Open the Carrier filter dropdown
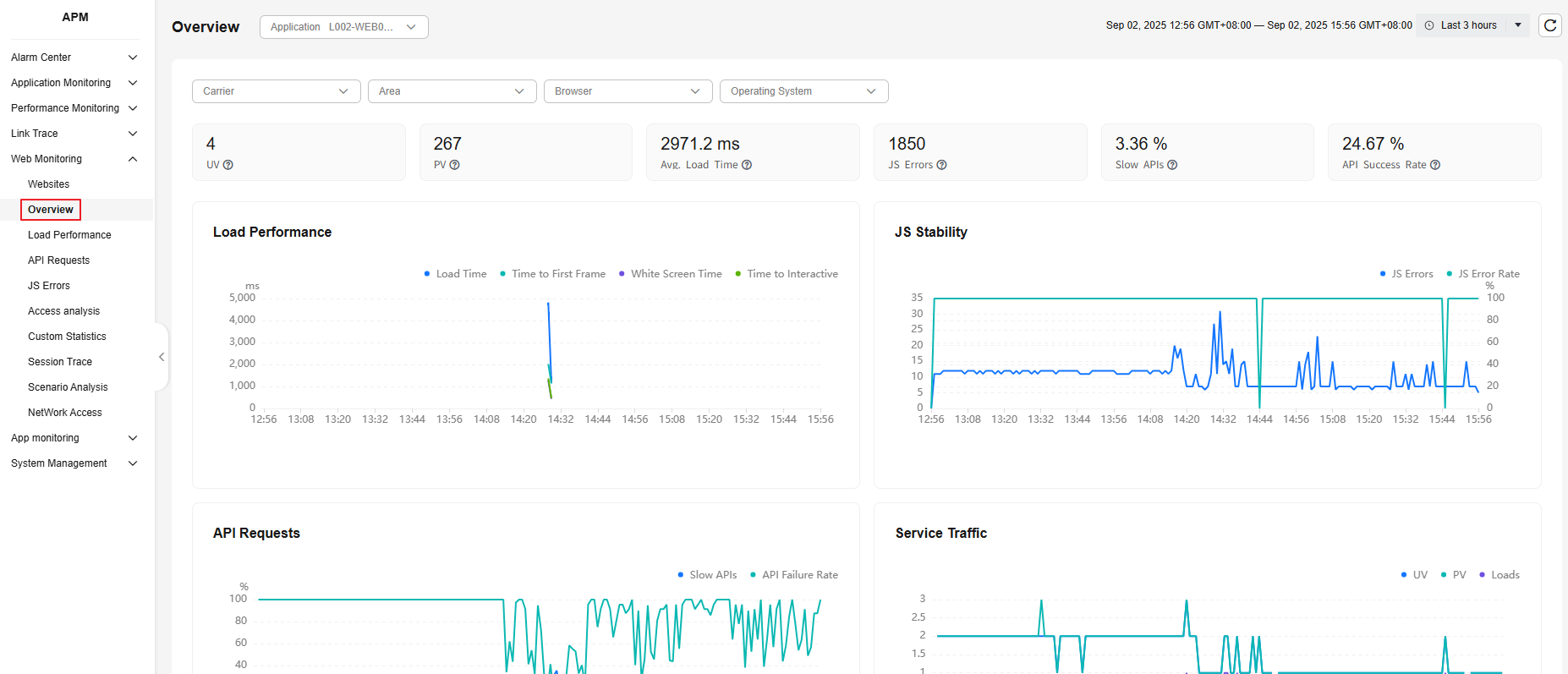This screenshot has height=674, width=1568. [x=276, y=91]
